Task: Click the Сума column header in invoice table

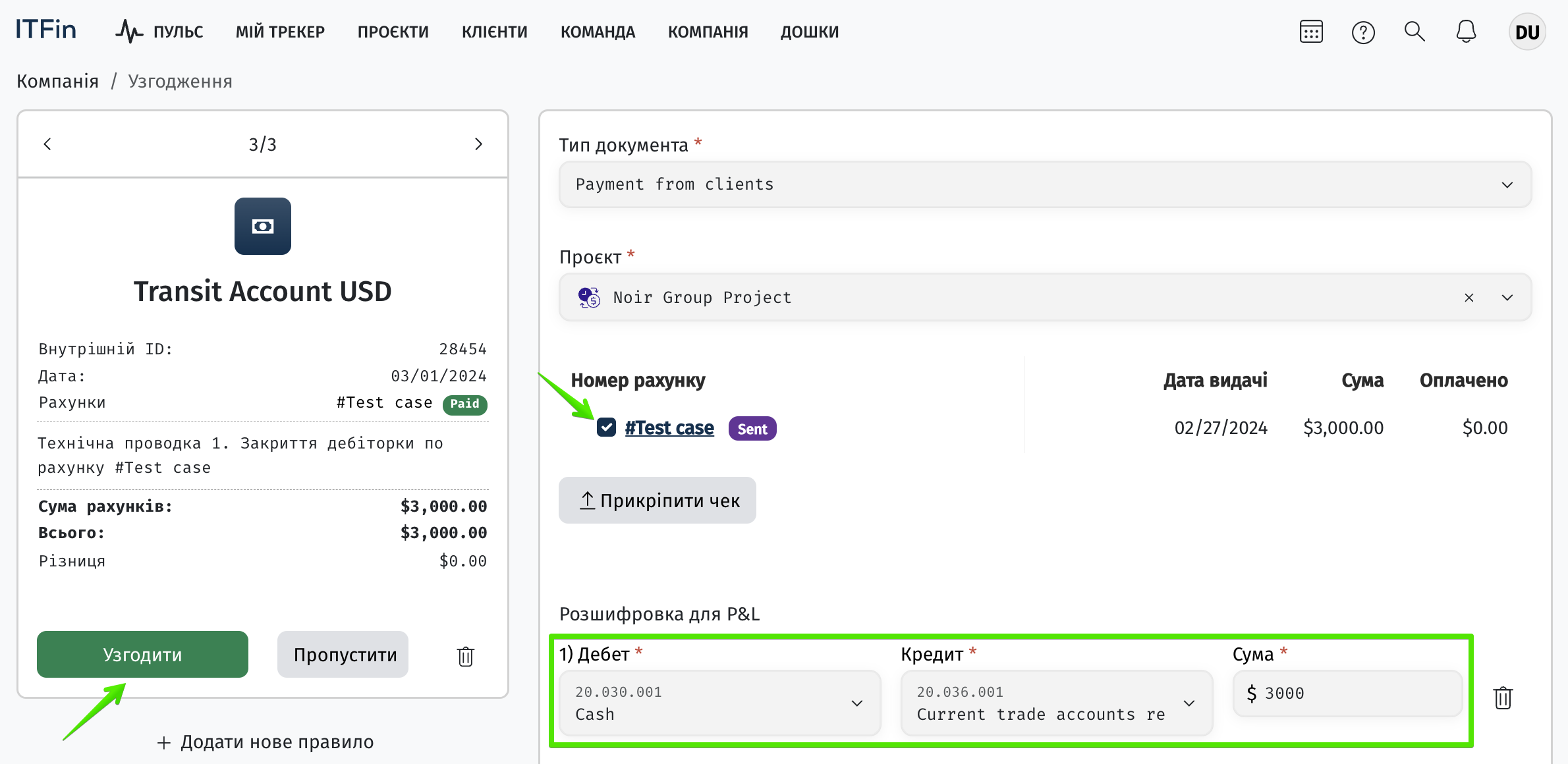Action: pos(1362,381)
